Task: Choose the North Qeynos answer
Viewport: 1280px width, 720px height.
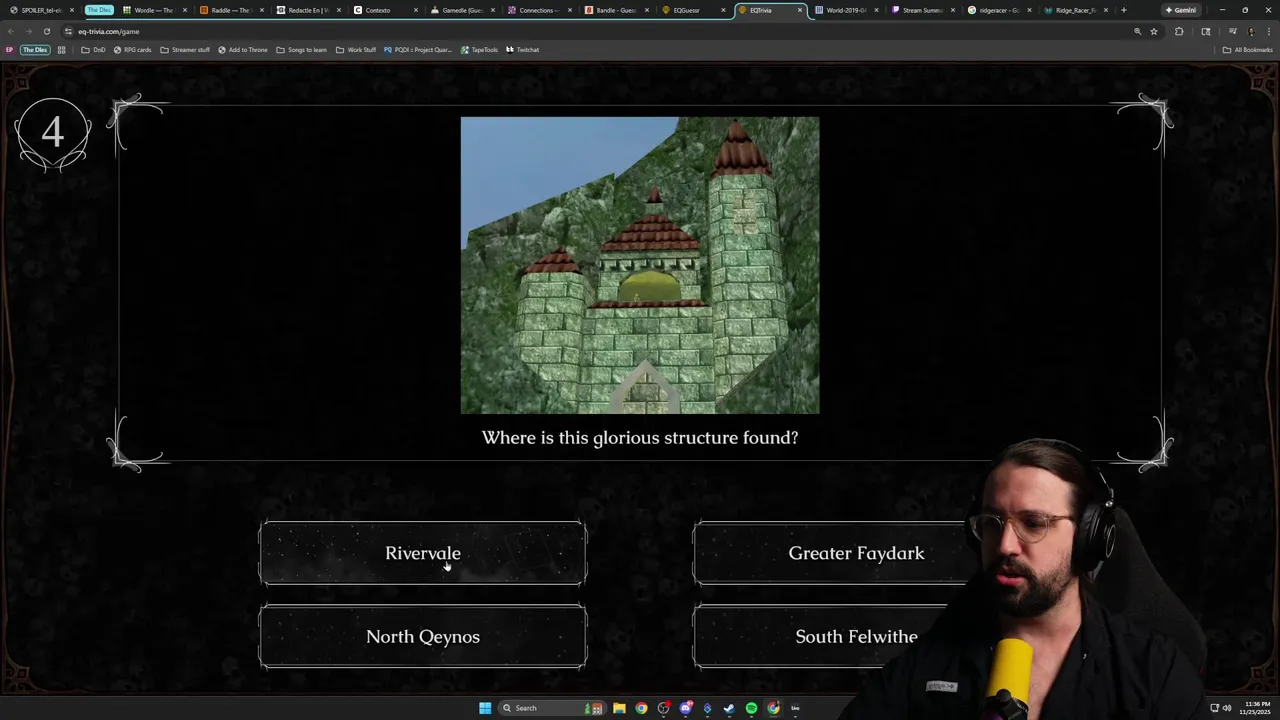Action: pos(423,636)
